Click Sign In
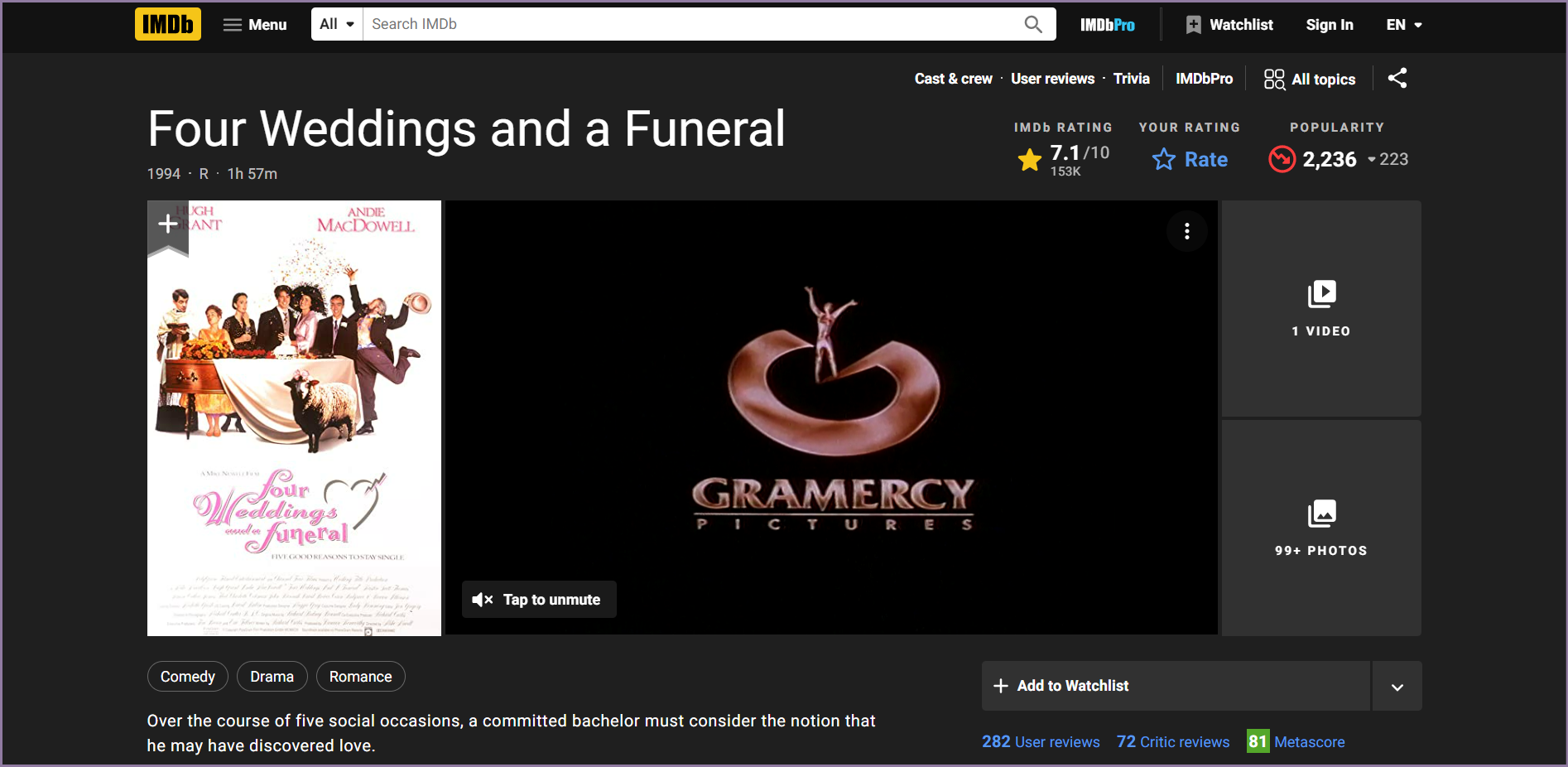Image resolution: width=1568 pixels, height=767 pixels. click(1330, 25)
